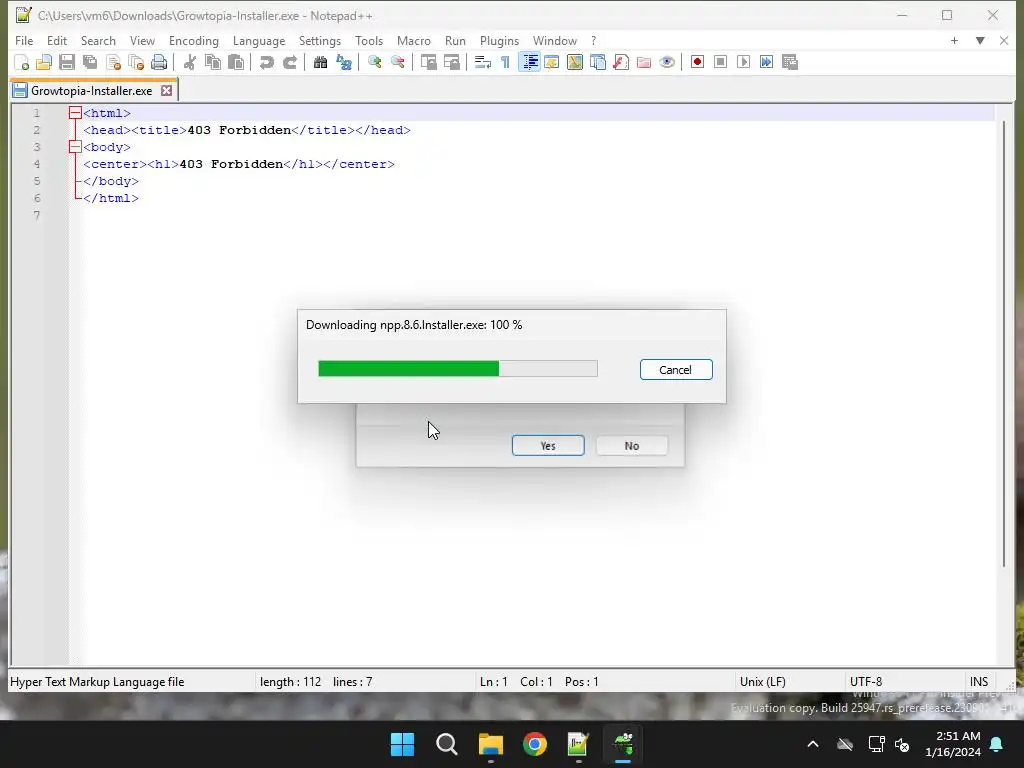The height and width of the screenshot is (768, 1024).
Task: Click the Zoom Out magnifier icon
Action: tap(397, 62)
